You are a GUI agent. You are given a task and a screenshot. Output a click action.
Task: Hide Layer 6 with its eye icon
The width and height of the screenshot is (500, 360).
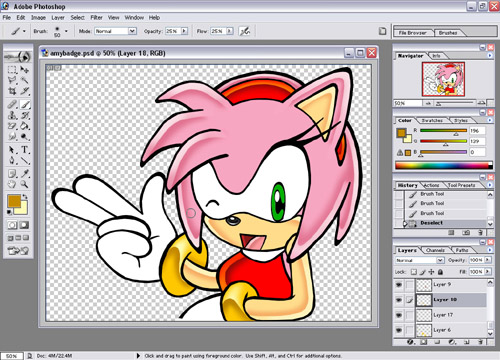[x=399, y=330]
